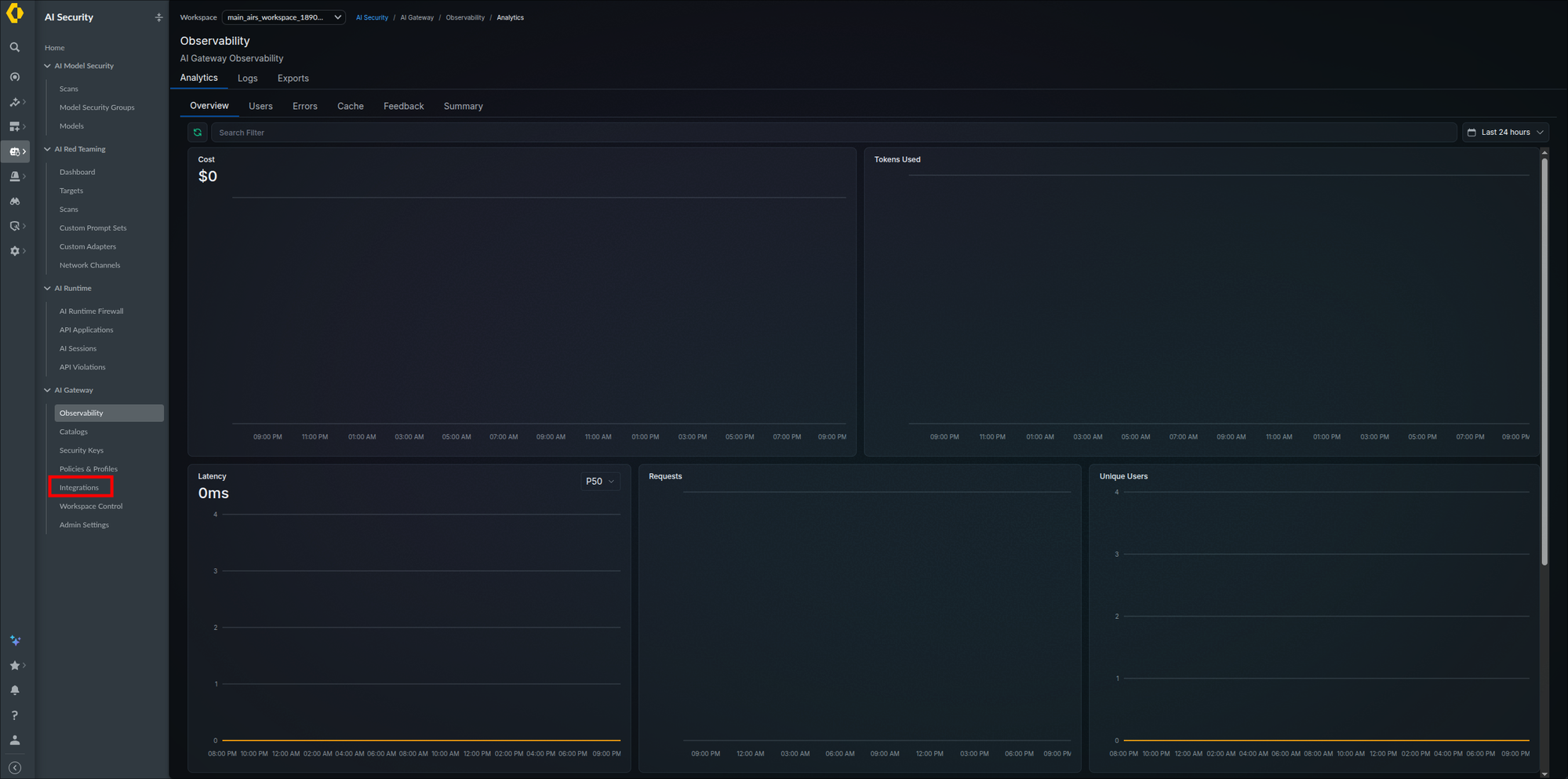This screenshot has width=1568, height=779.
Task: Click the highlighted AI Security robot icon
Action: pos(15,151)
